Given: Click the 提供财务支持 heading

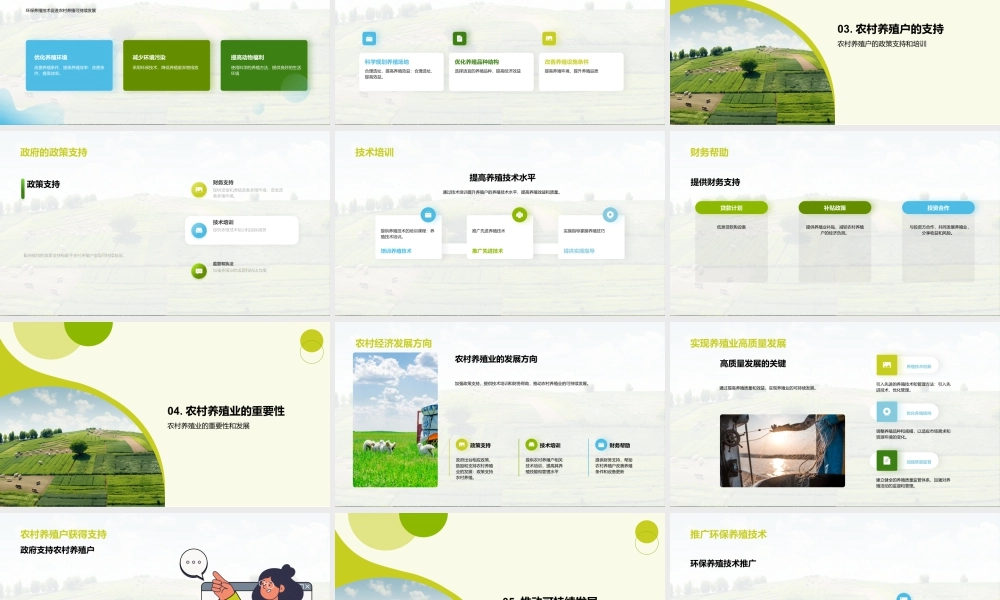Looking at the screenshot, I should (715, 182).
